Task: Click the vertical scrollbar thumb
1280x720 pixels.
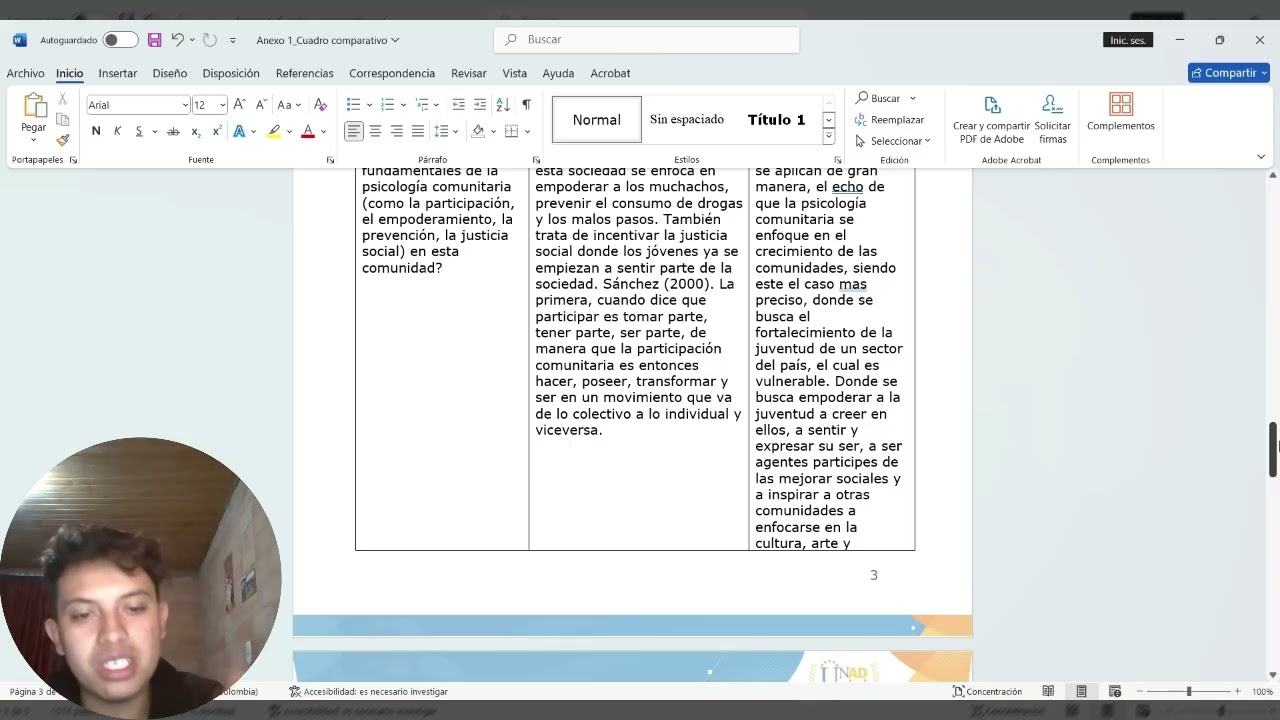Action: click(x=1273, y=450)
